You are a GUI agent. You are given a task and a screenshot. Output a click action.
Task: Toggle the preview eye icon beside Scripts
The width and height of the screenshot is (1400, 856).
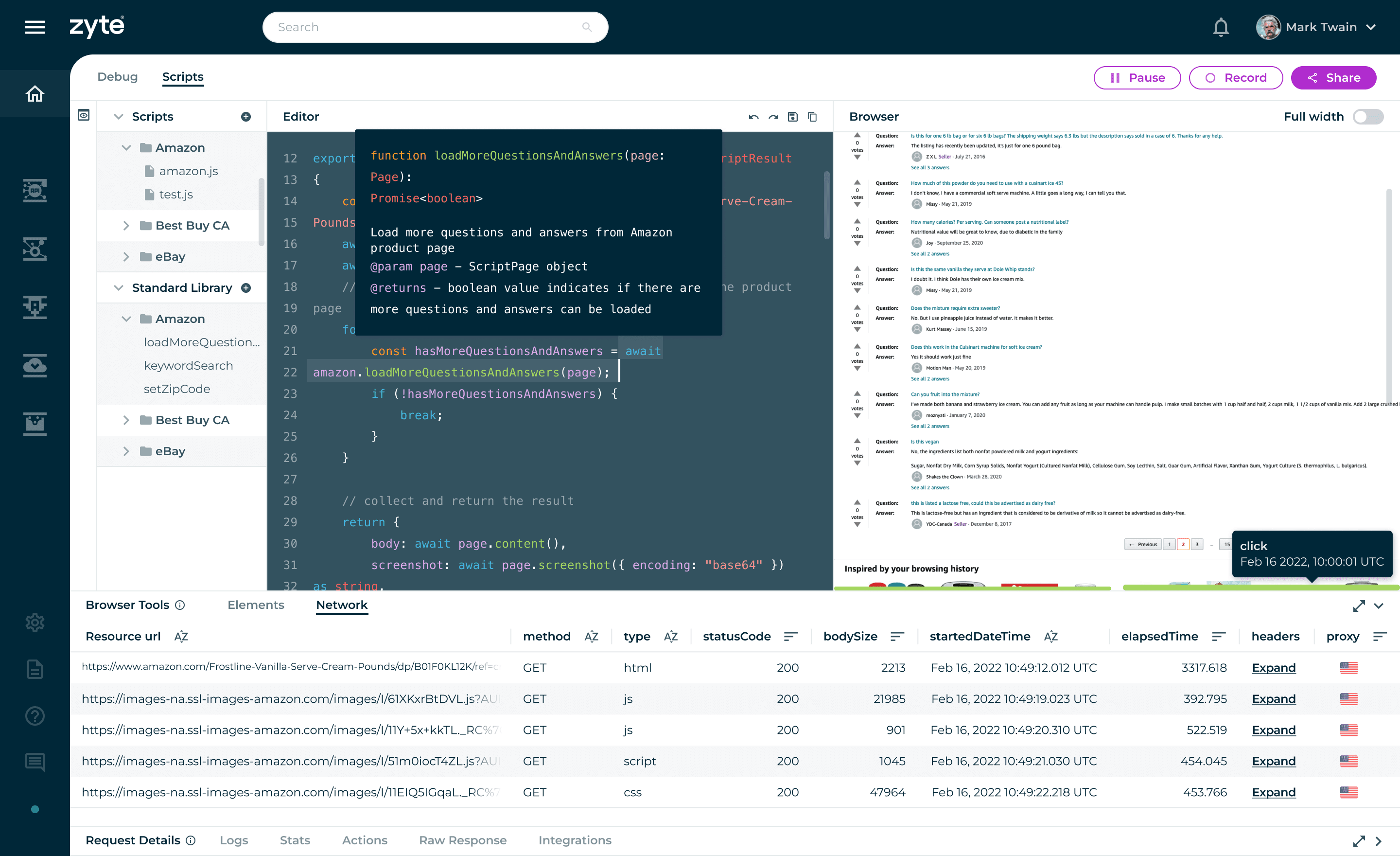point(84,115)
